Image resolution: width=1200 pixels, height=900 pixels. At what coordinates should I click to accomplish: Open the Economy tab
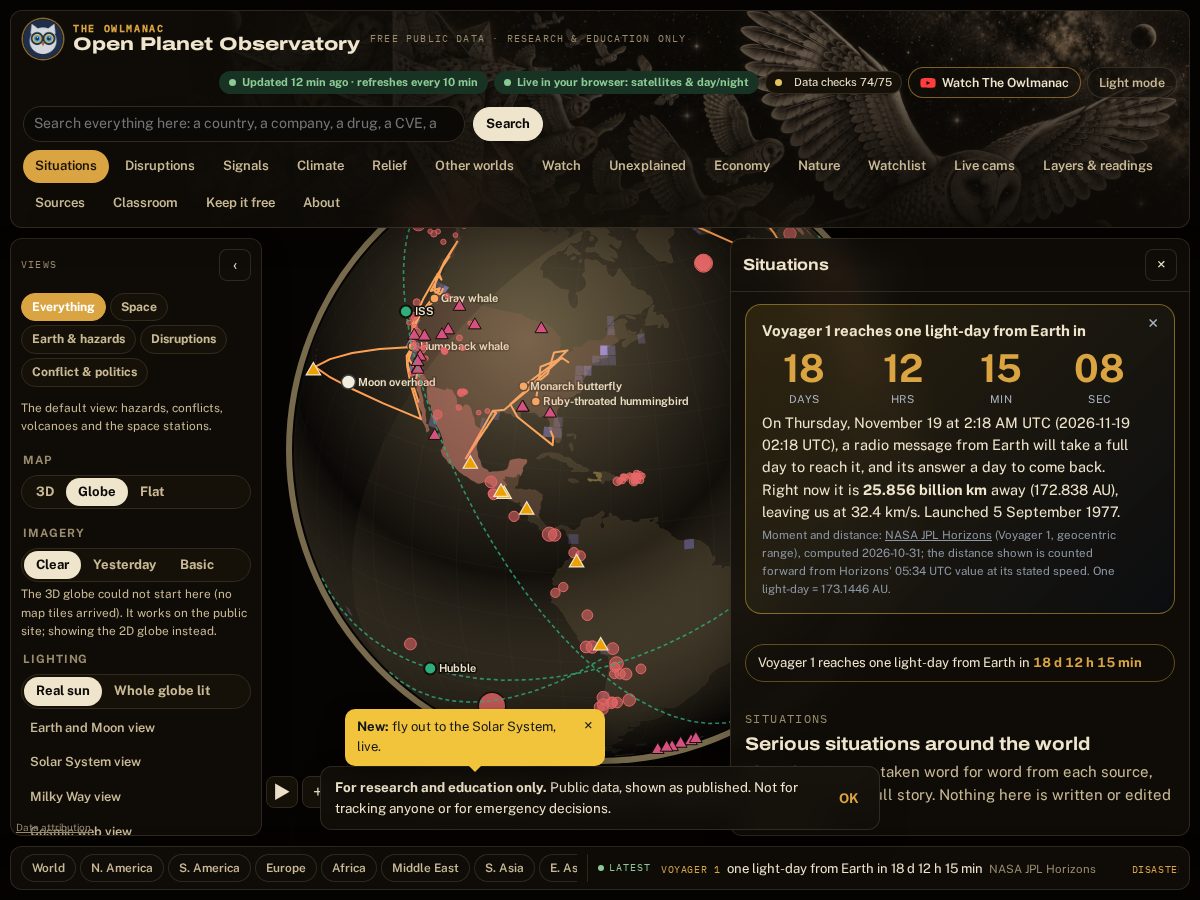pyautogui.click(x=742, y=166)
